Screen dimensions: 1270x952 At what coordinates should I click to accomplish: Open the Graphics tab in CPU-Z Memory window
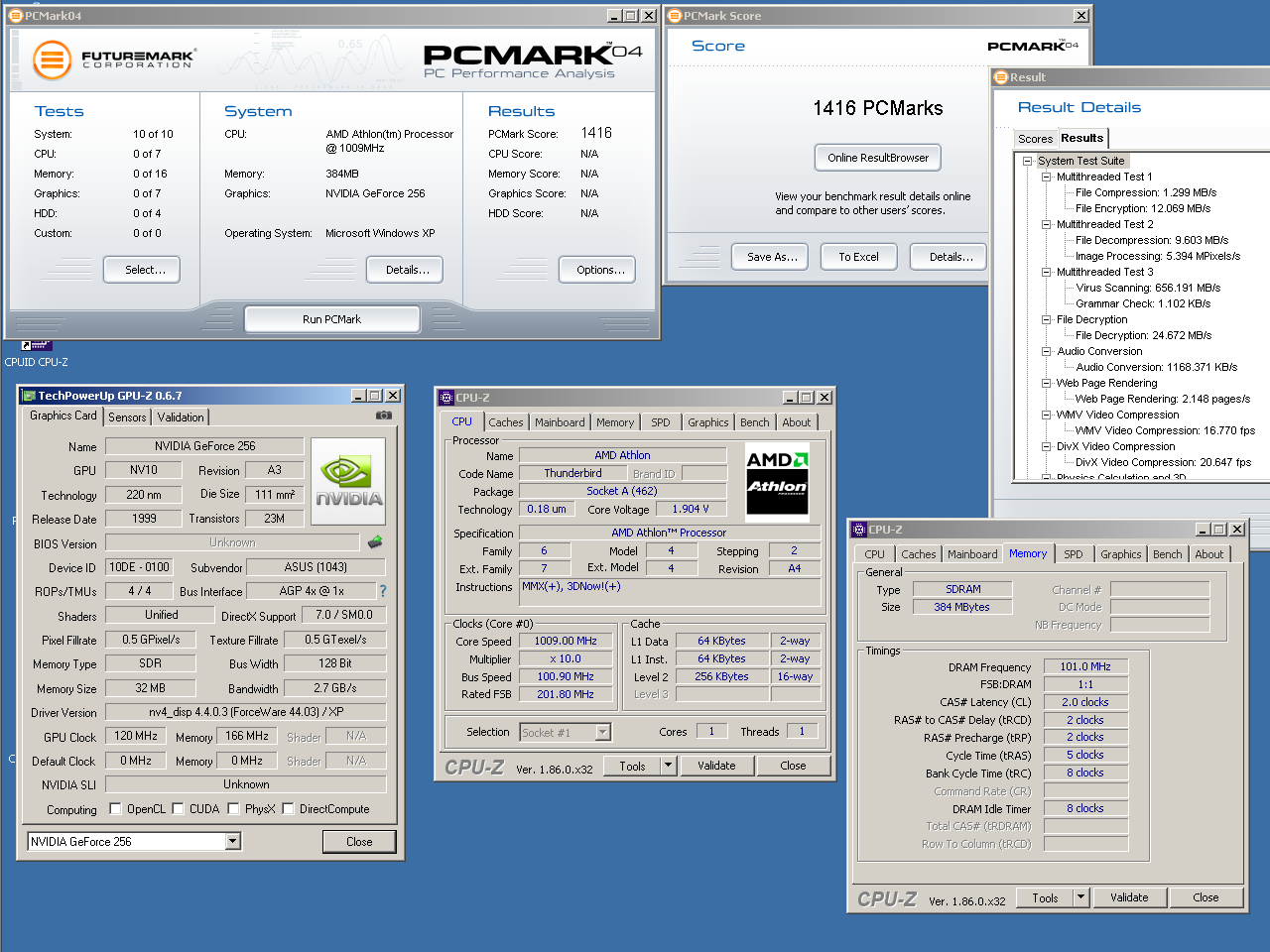pos(1120,554)
